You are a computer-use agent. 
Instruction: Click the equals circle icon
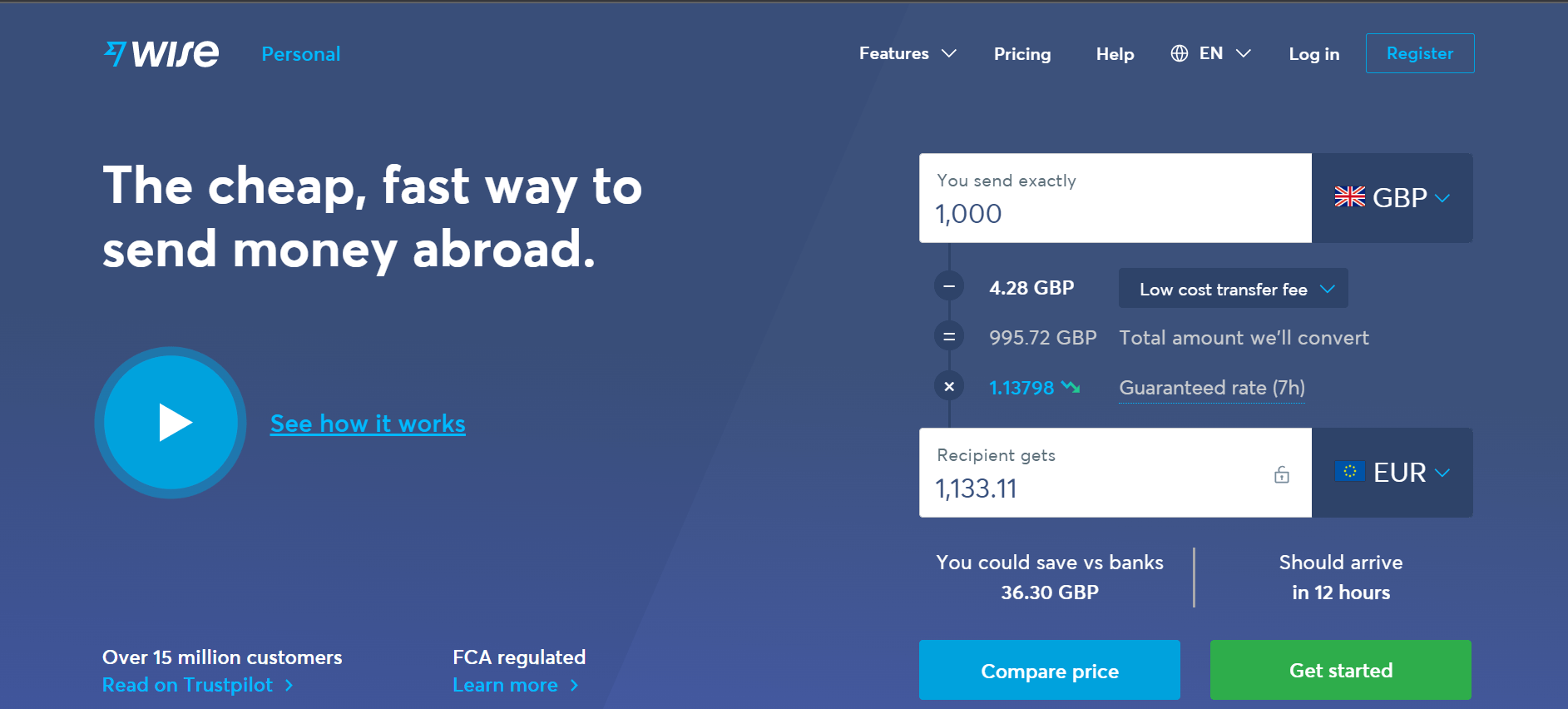click(x=949, y=337)
